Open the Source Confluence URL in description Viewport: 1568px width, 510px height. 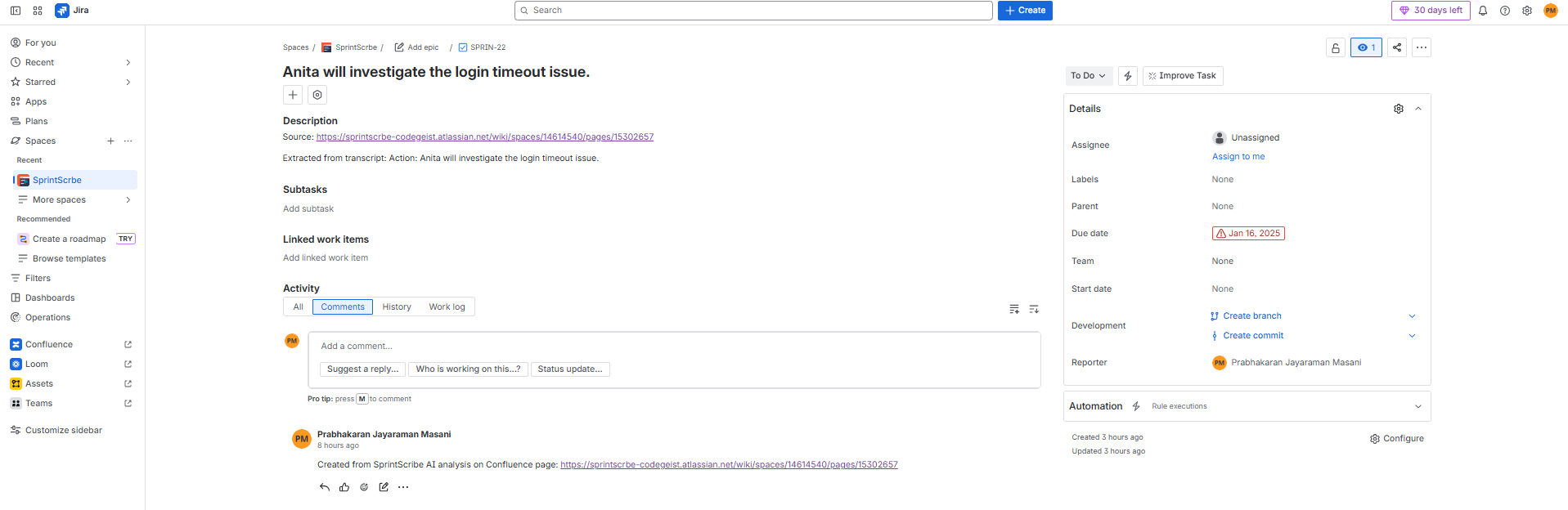(485, 137)
